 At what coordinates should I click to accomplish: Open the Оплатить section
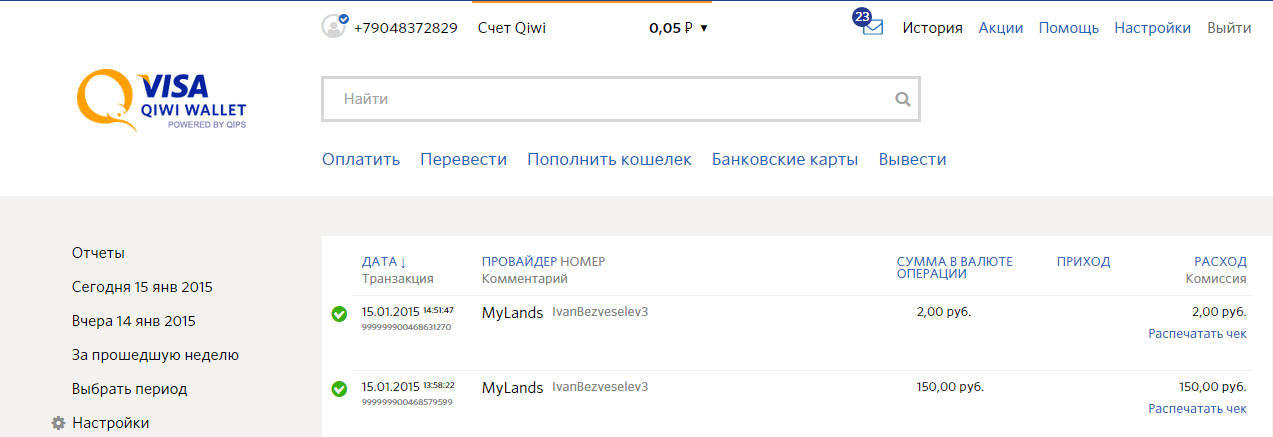[x=361, y=160]
